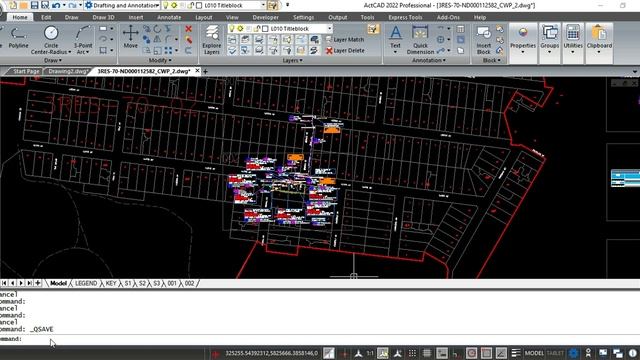Click the Layer Delete button
This screenshot has height=360, width=640.
[345, 51]
